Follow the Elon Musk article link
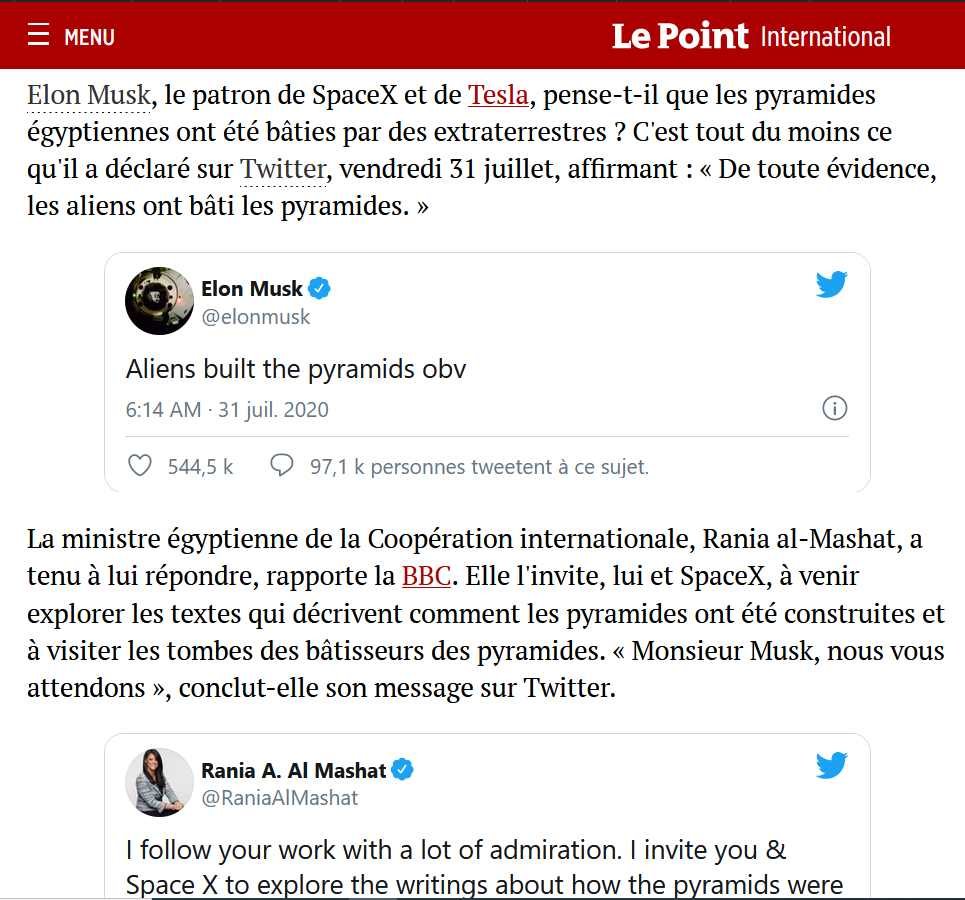 [x=89, y=96]
